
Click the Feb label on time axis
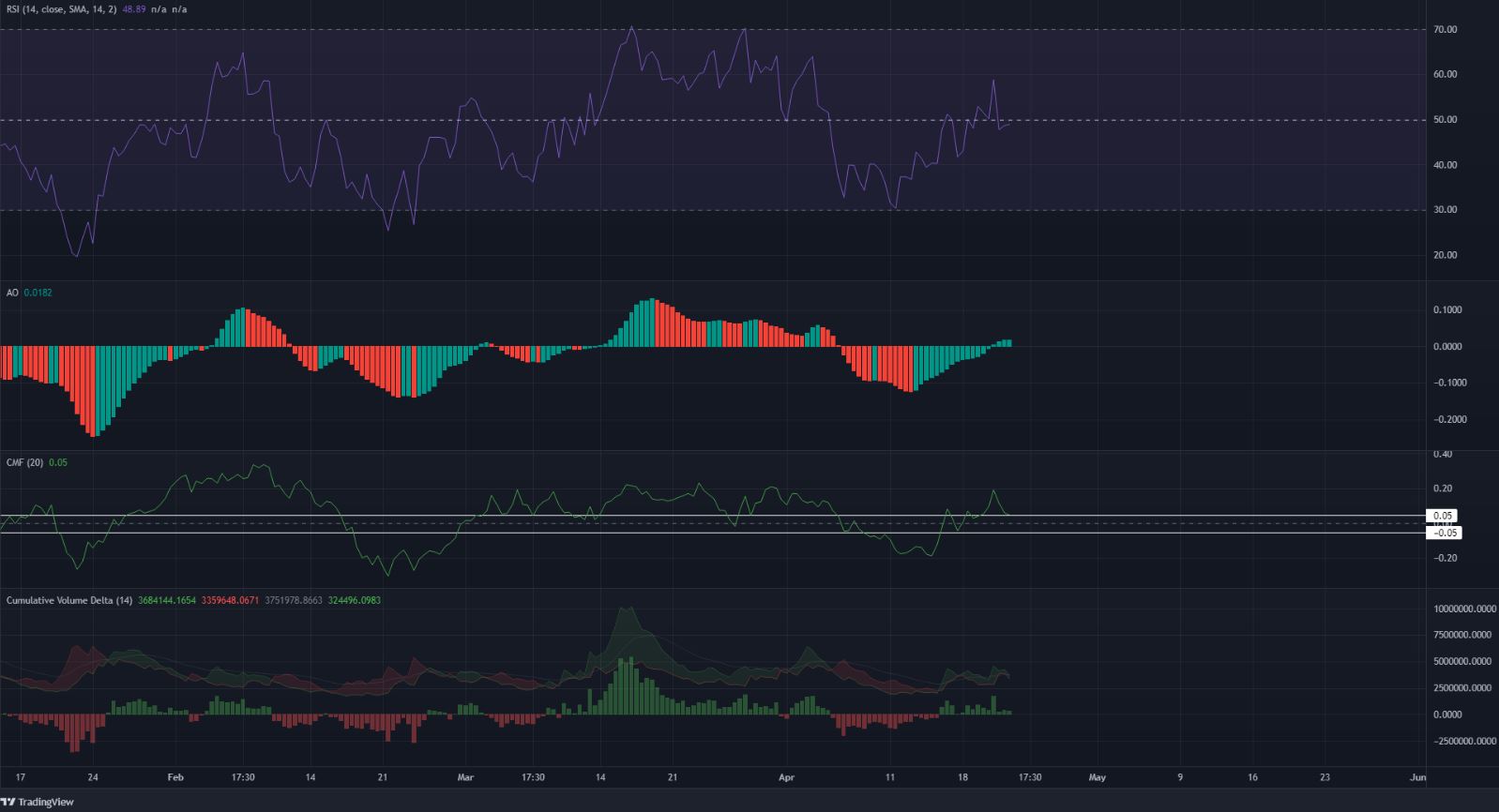coord(175,777)
